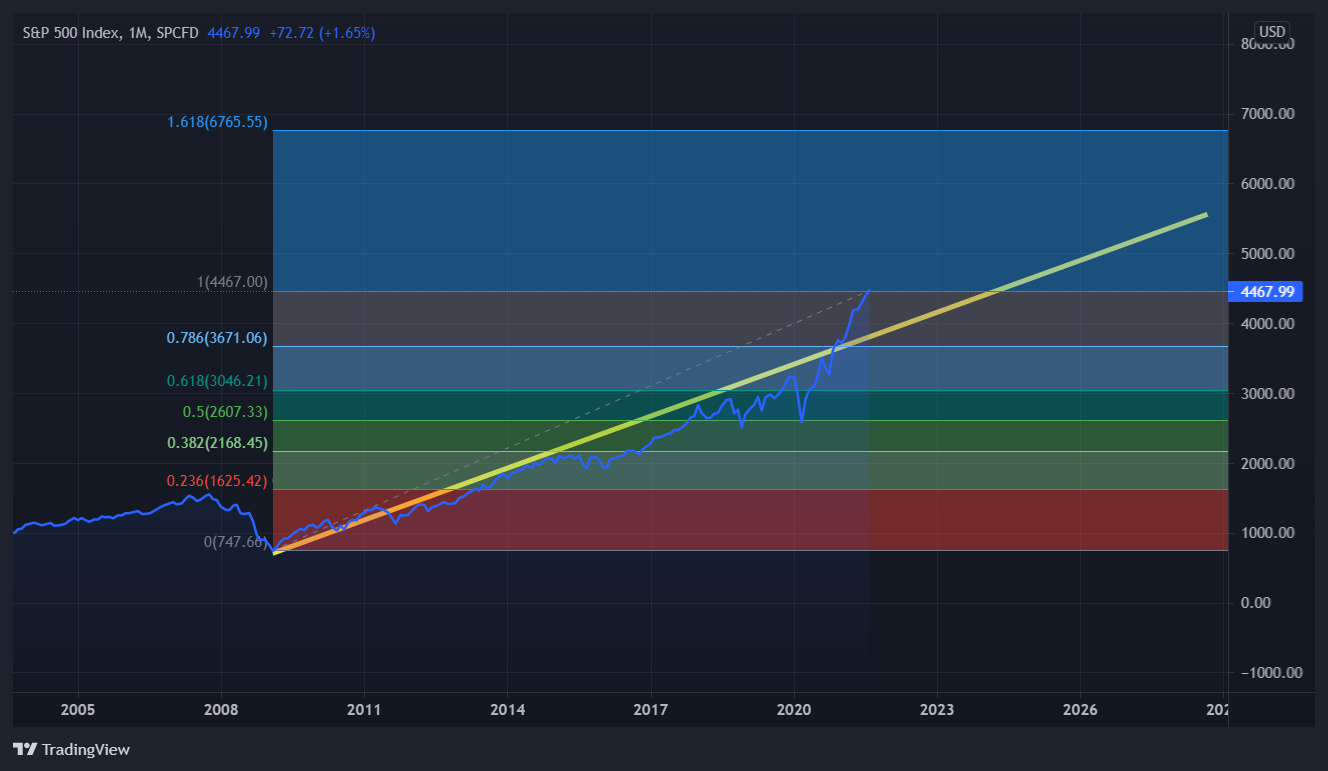Screen dimensions: 1328x771
Task: Click the 0.5(2607.33) retracement label
Action: point(225,412)
